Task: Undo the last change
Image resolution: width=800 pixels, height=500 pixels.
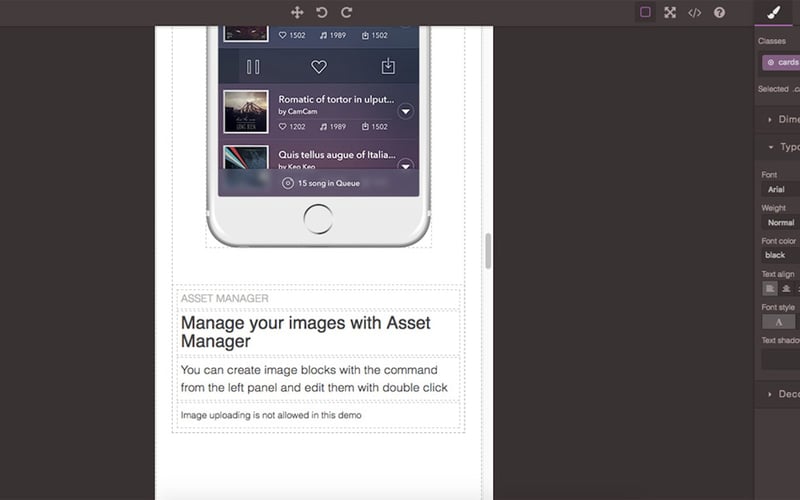Action: (321, 12)
